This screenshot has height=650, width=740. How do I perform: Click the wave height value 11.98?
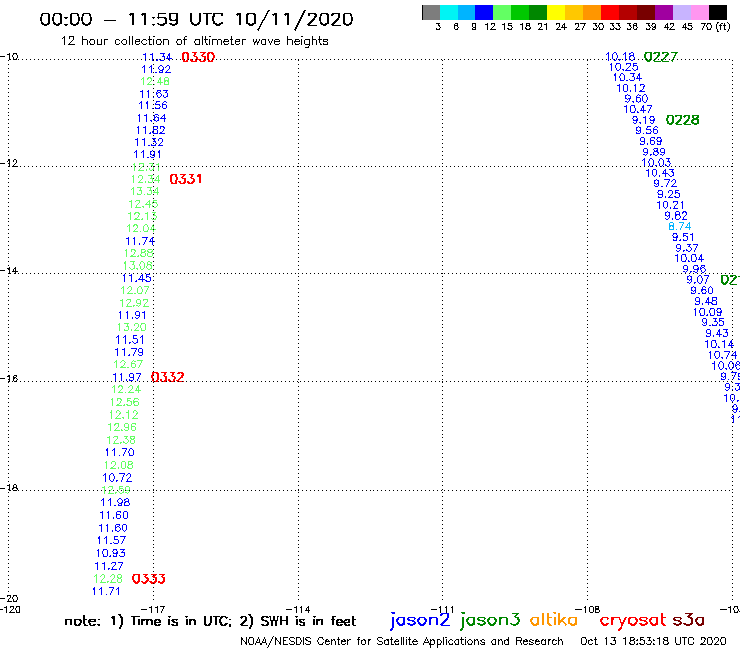click(115, 502)
